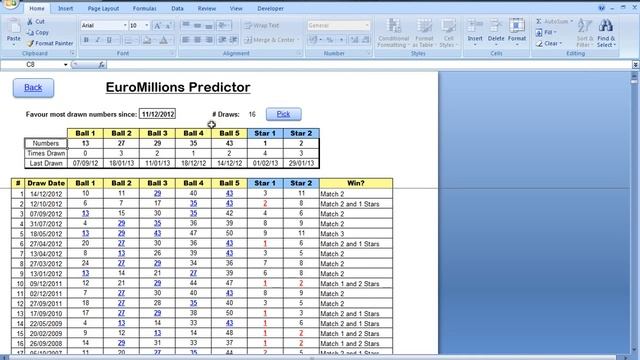Click linked number 29 in 14/12/2012 row

(157, 193)
